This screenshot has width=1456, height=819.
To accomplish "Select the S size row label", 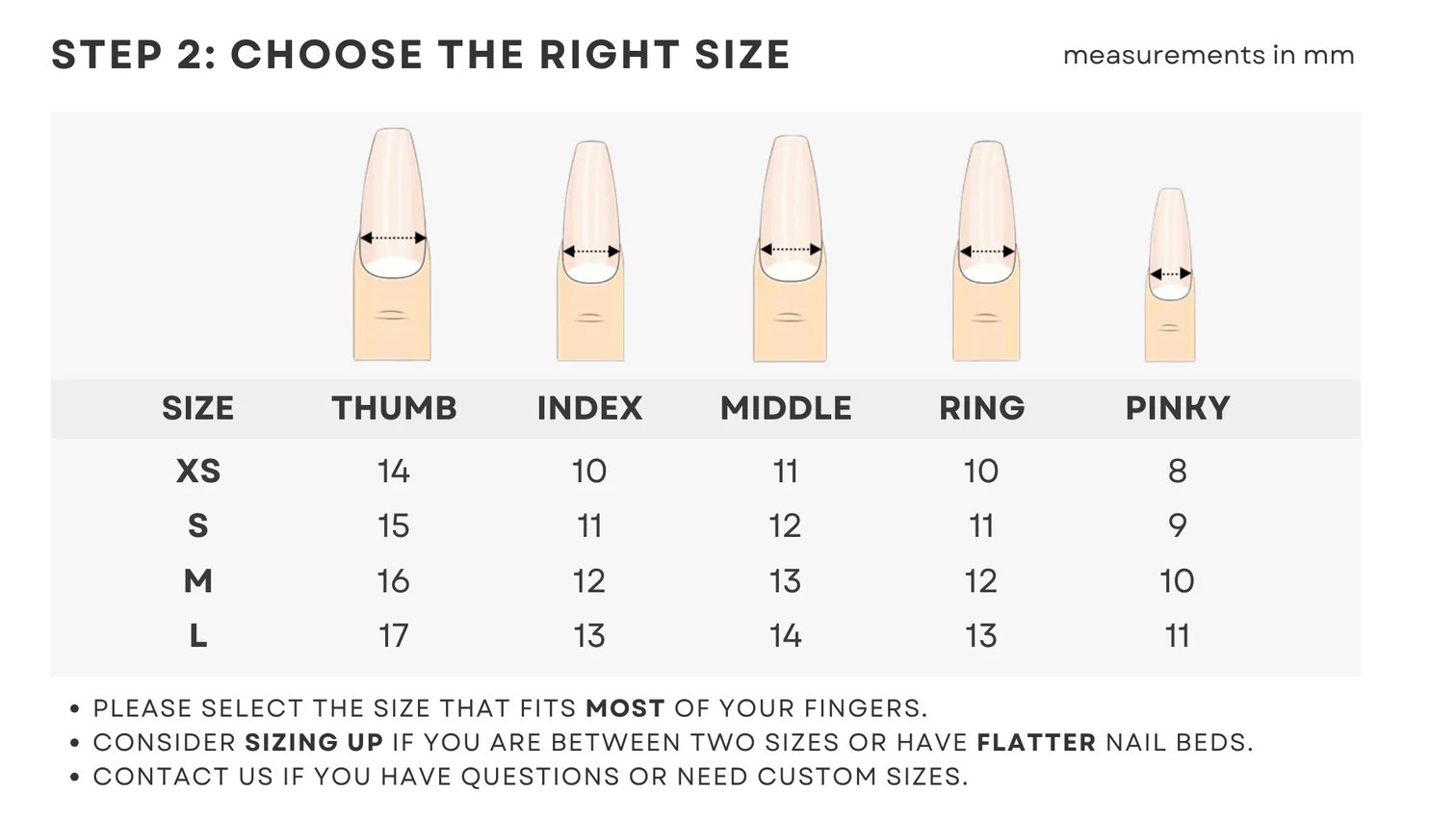I will click(x=197, y=526).
